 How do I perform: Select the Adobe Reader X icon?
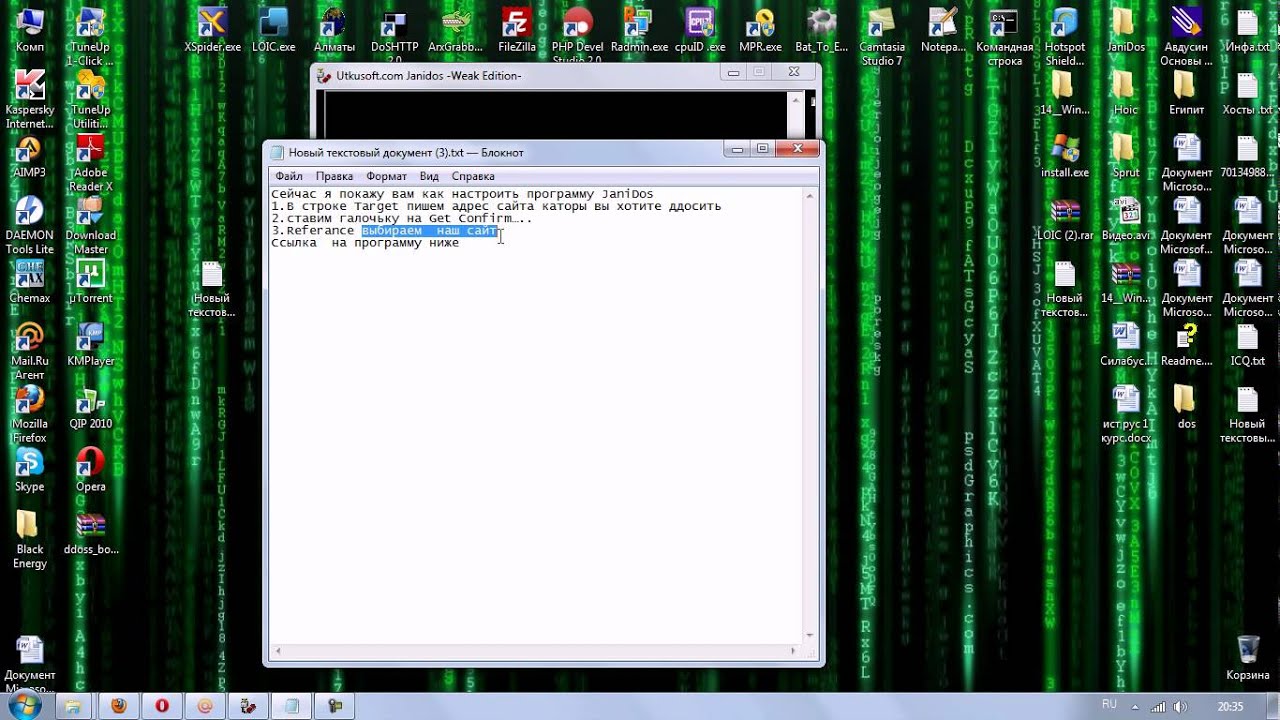[x=90, y=162]
